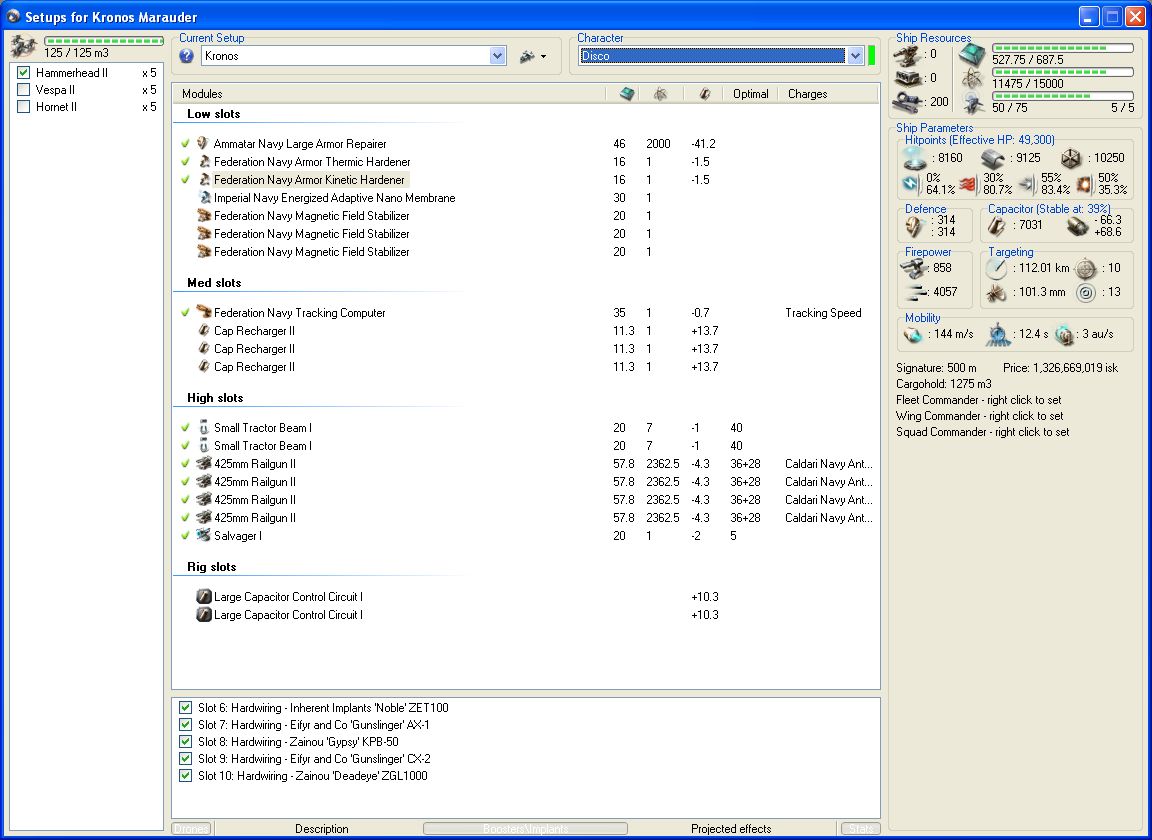Switch to the Stats tab
This screenshot has height=840, width=1152.
click(x=860, y=828)
